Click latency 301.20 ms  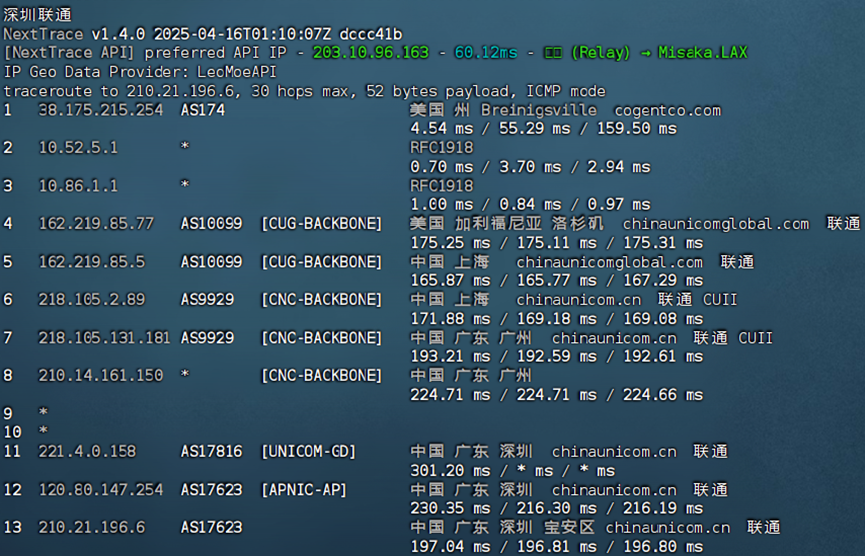coord(450,471)
